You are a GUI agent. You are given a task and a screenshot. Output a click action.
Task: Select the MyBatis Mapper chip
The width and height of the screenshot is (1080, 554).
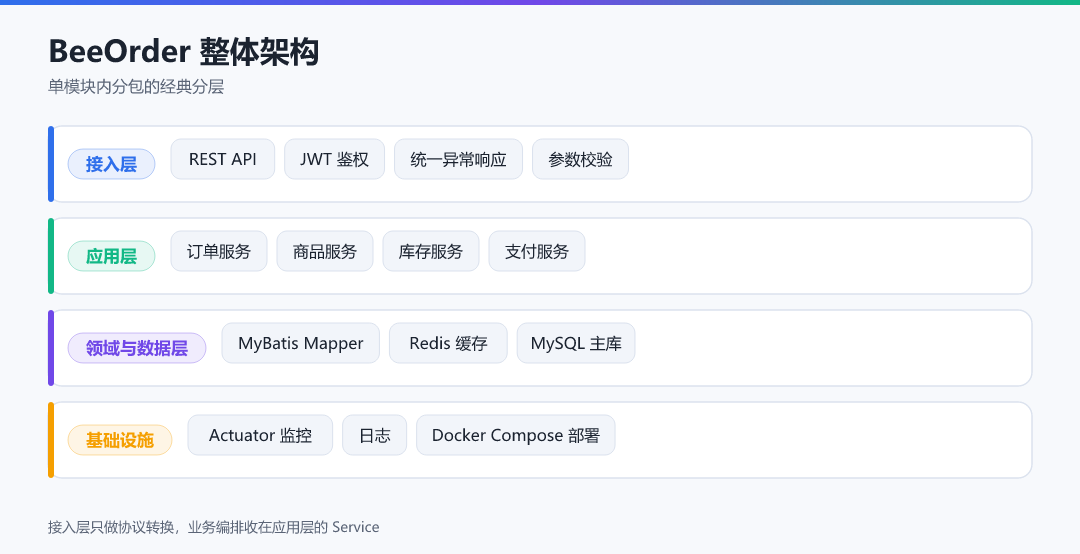click(x=300, y=343)
